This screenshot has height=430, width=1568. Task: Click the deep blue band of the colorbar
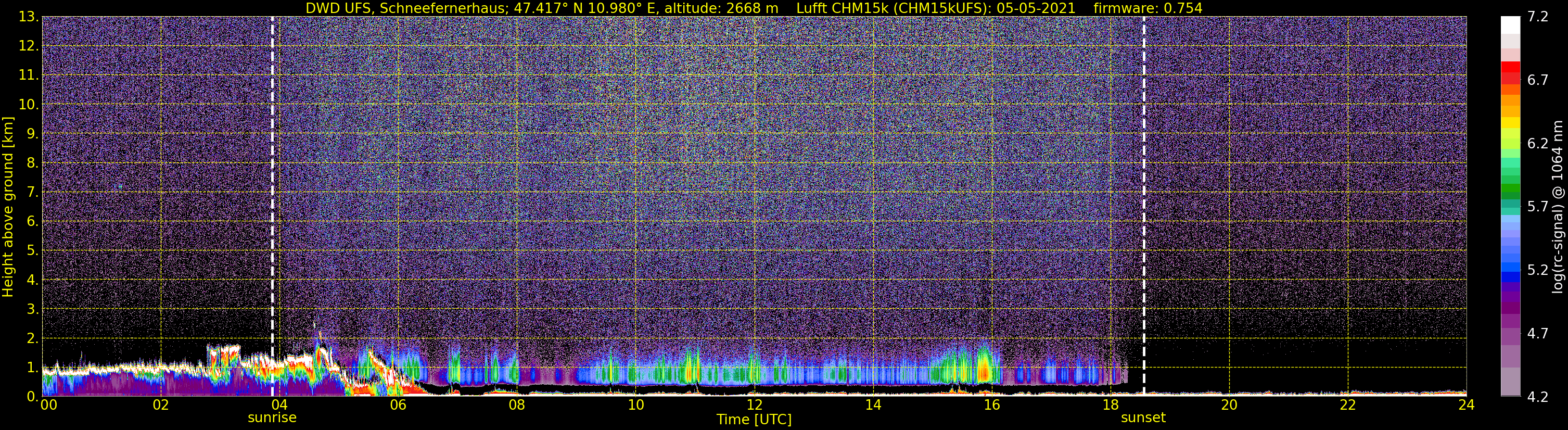point(1510,276)
